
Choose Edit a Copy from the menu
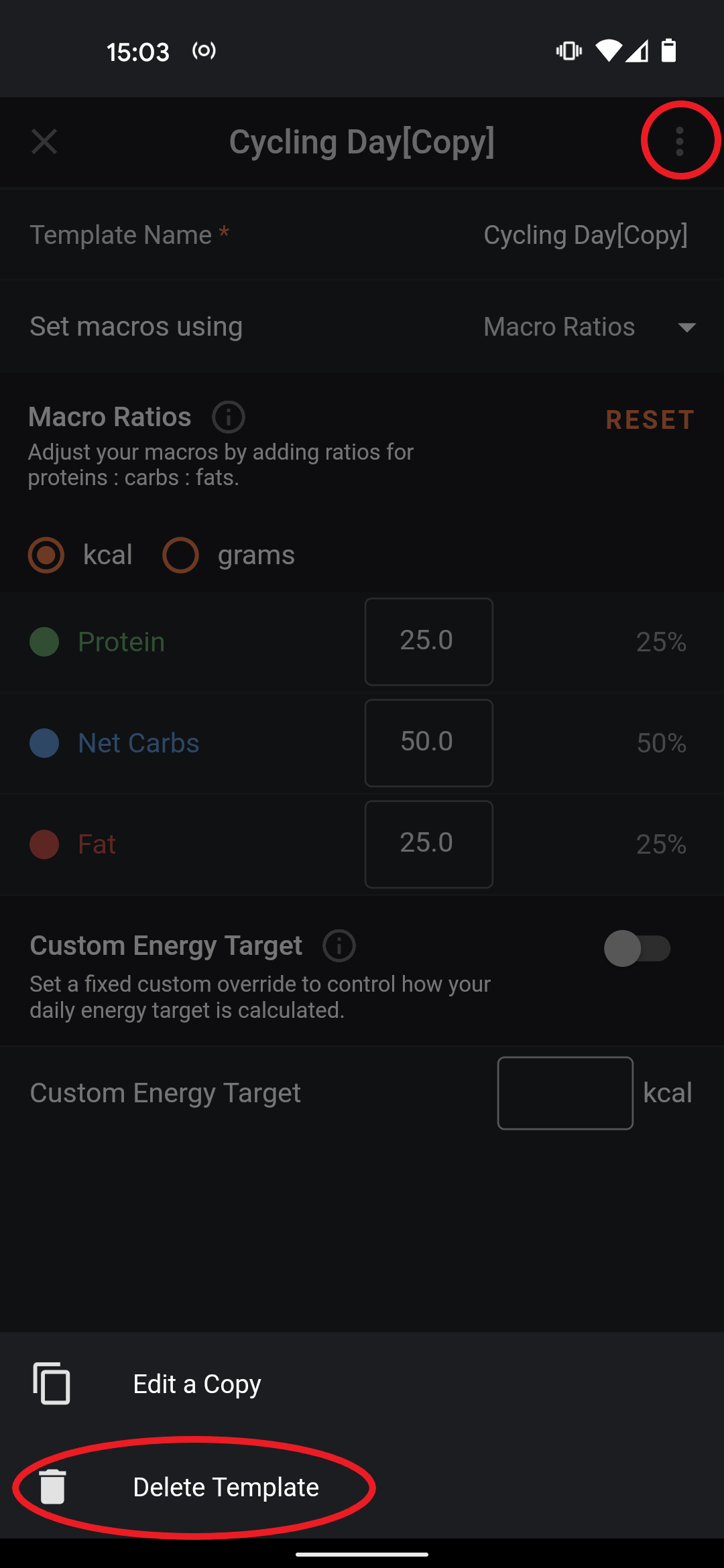197,1384
